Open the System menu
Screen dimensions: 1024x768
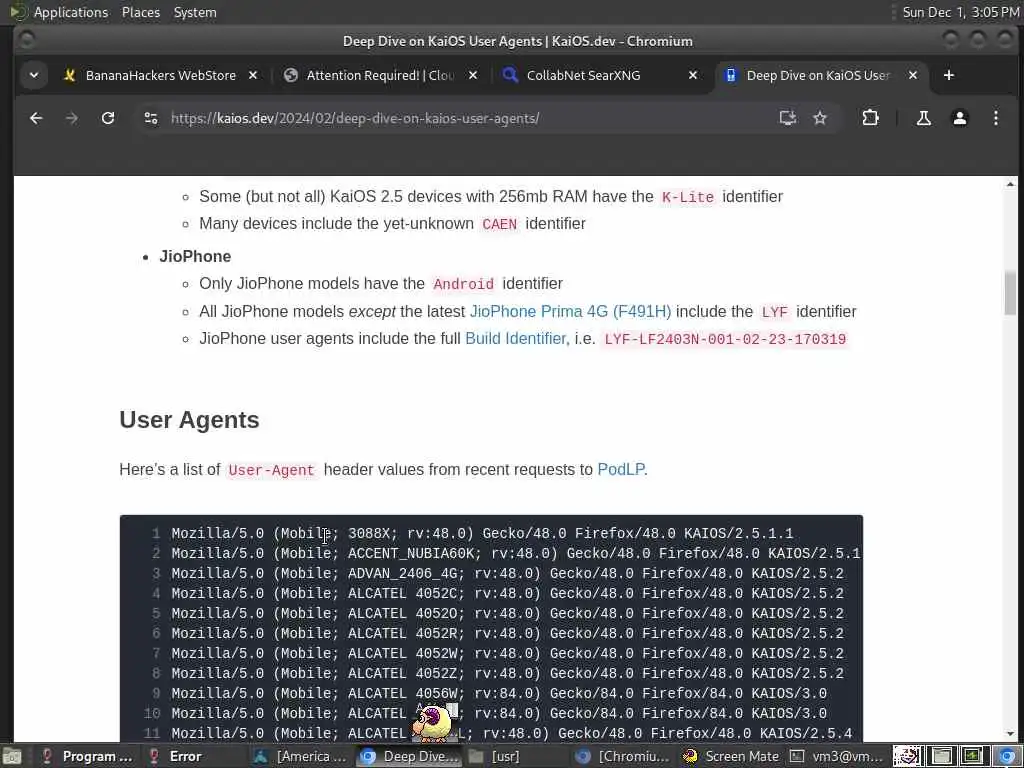(x=195, y=12)
